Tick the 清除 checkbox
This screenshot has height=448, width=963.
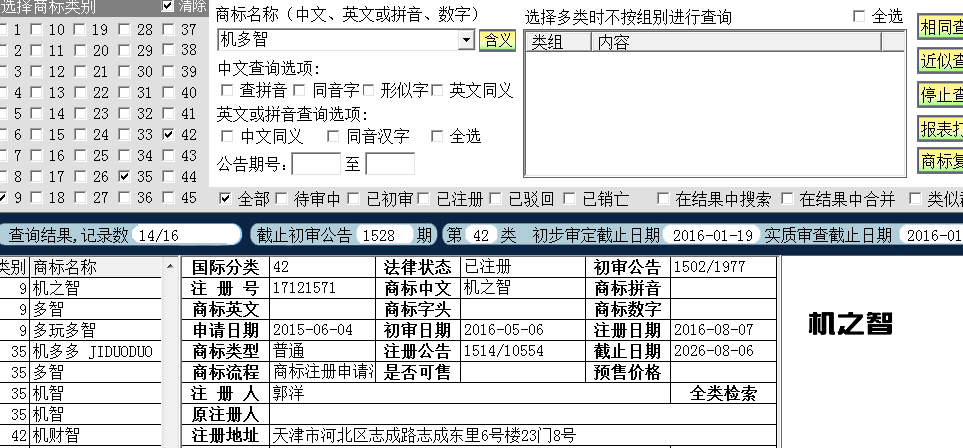coord(168,6)
